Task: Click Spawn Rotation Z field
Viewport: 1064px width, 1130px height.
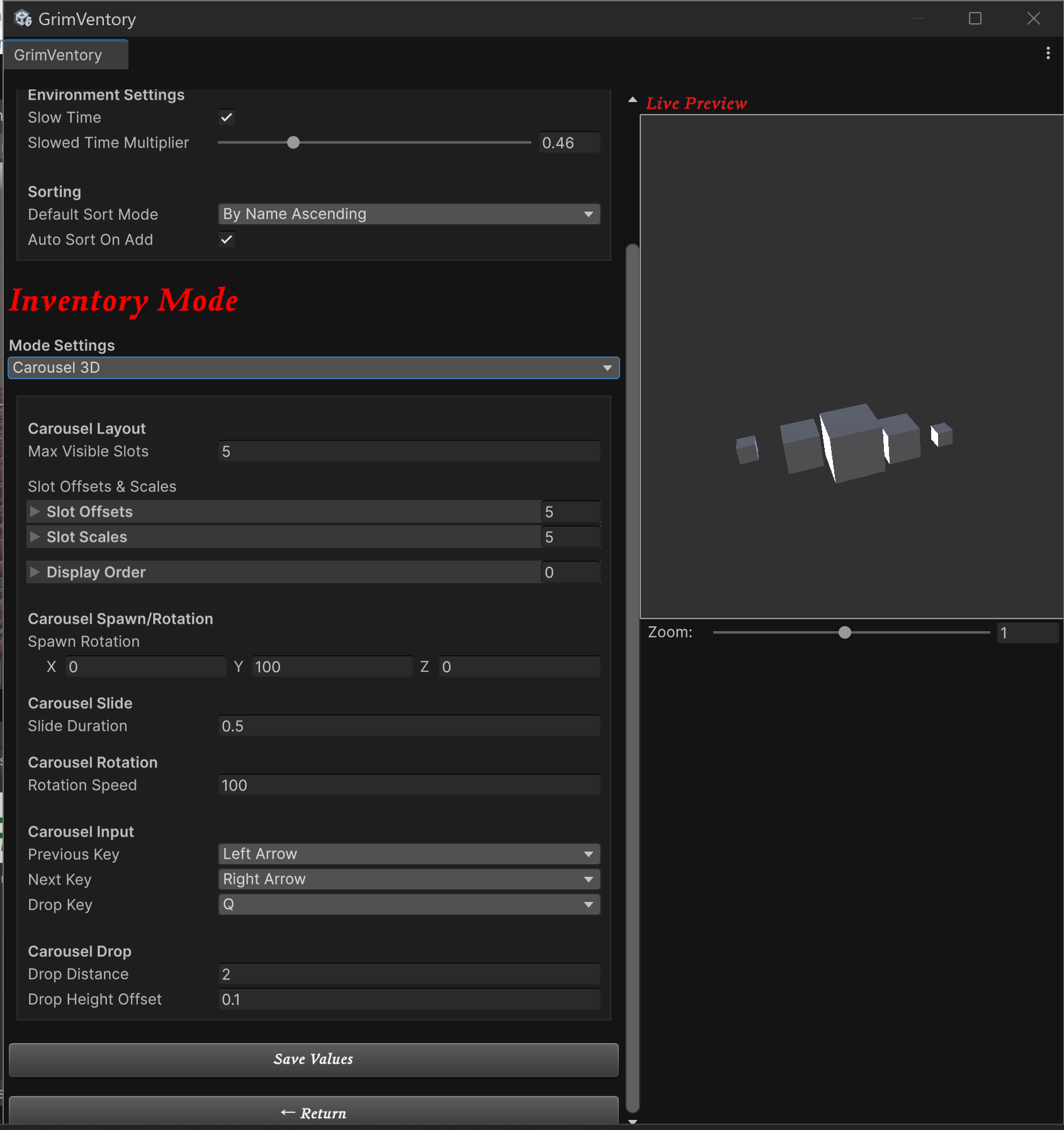Action: [x=519, y=667]
